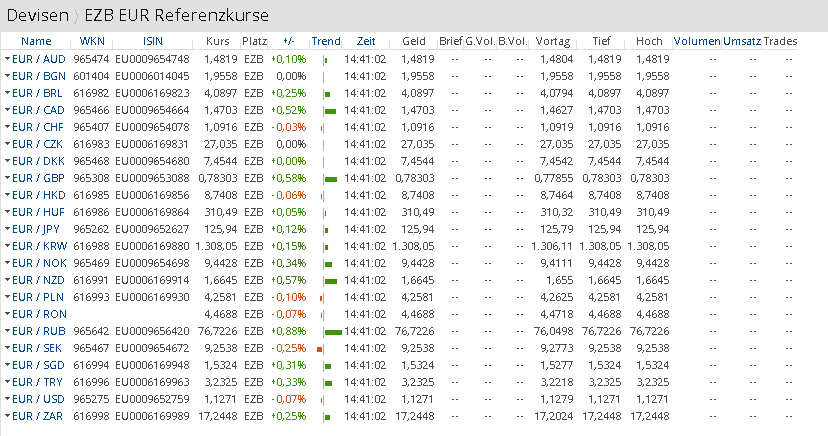Sort table by Umsatz column
The image size is (828, 436).
[x=741, y=41]
